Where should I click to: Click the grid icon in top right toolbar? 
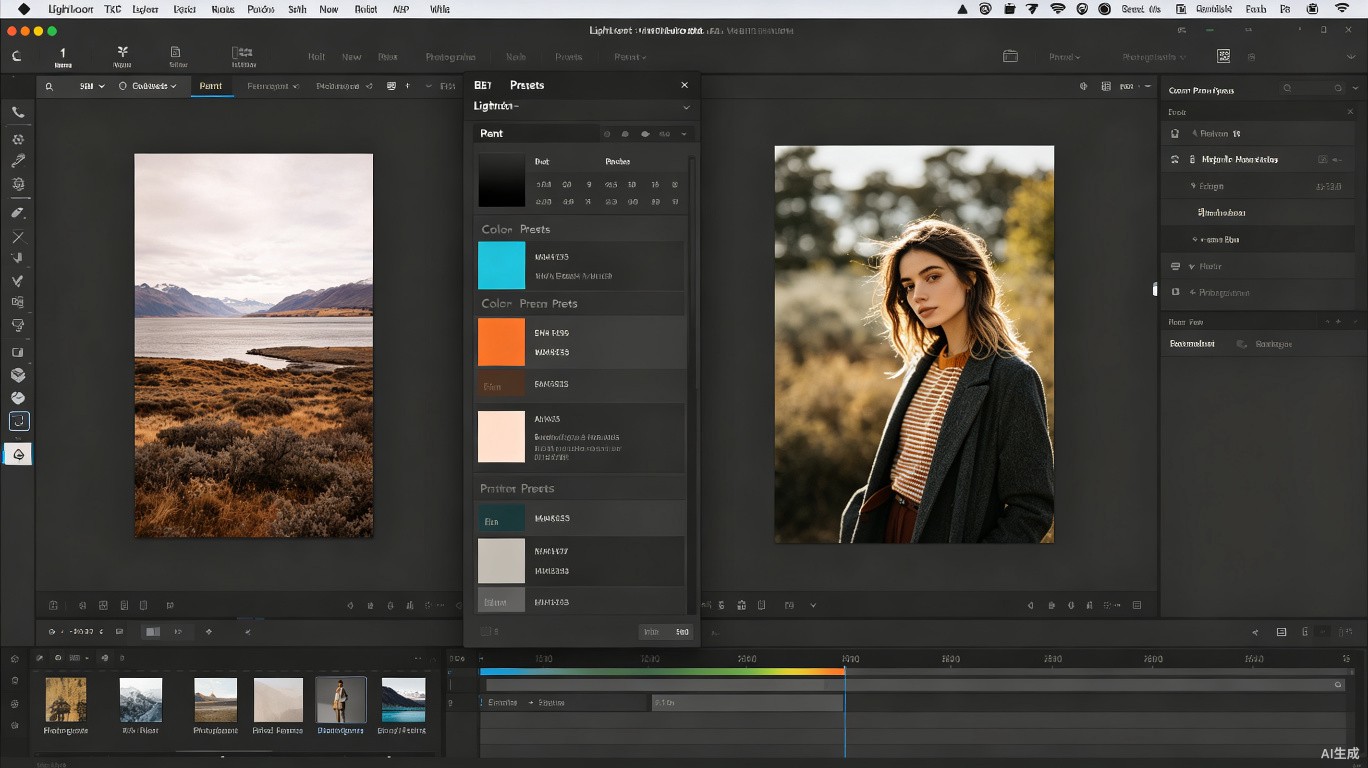1223,57
